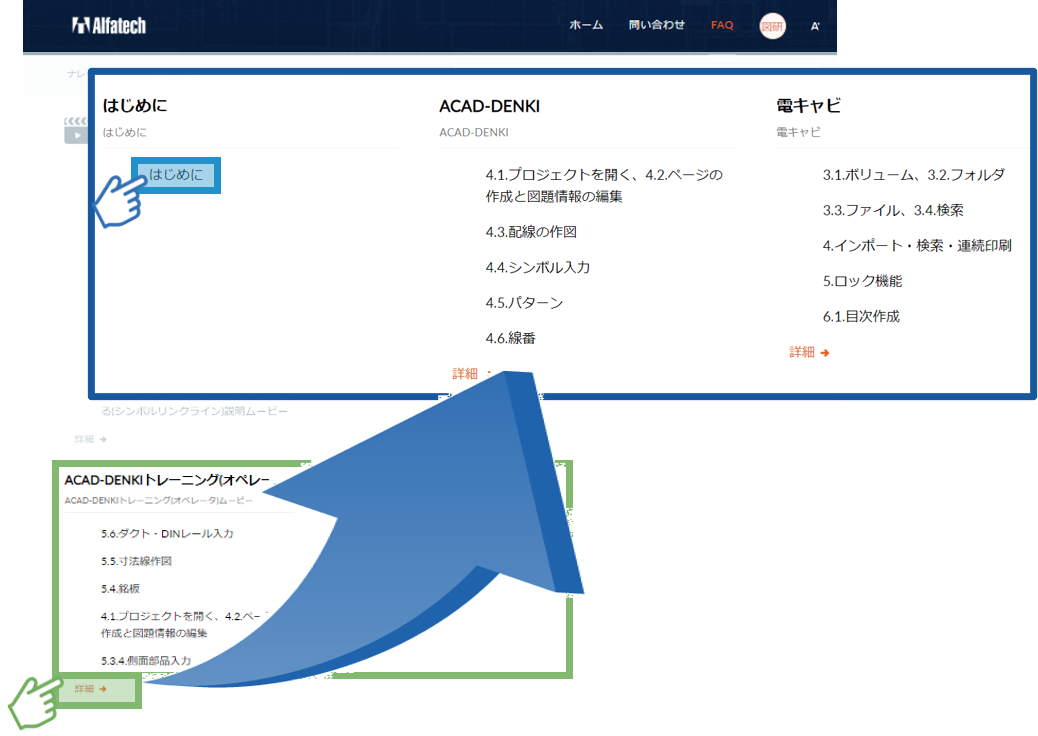The image size is (1038, 736).
Task: Click 詳細 under ACAD-DENKI section
Action: tap(471, 374)
